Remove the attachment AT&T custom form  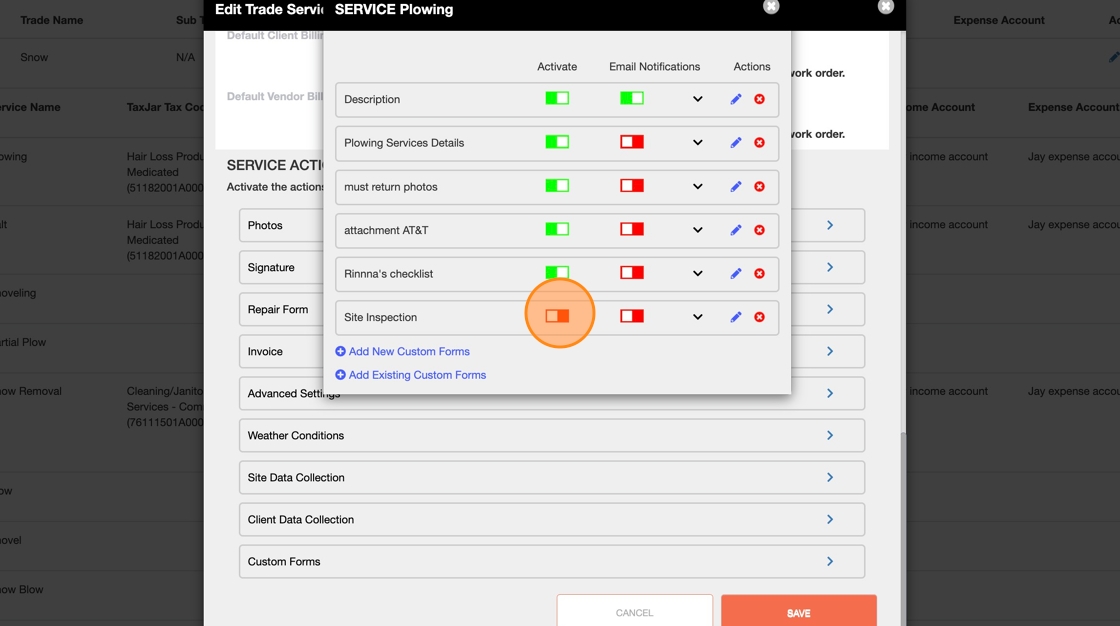click(759, 230)
